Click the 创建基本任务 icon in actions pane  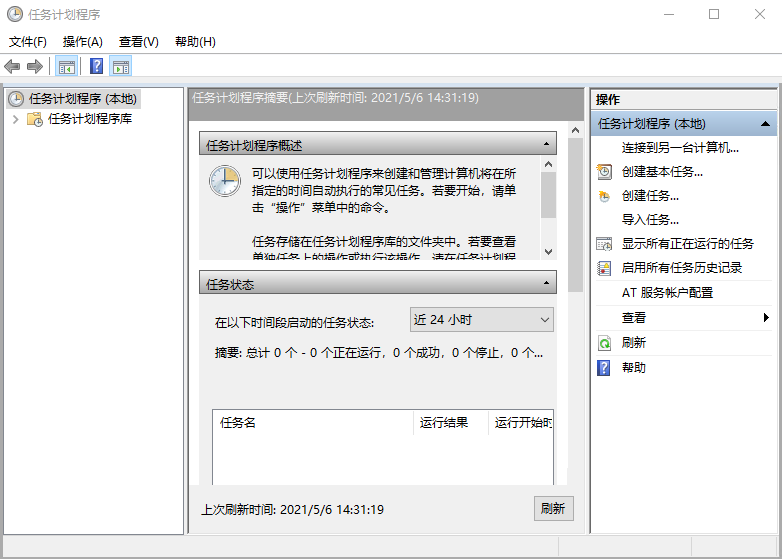pyautogui.click(x=604, y=172)
